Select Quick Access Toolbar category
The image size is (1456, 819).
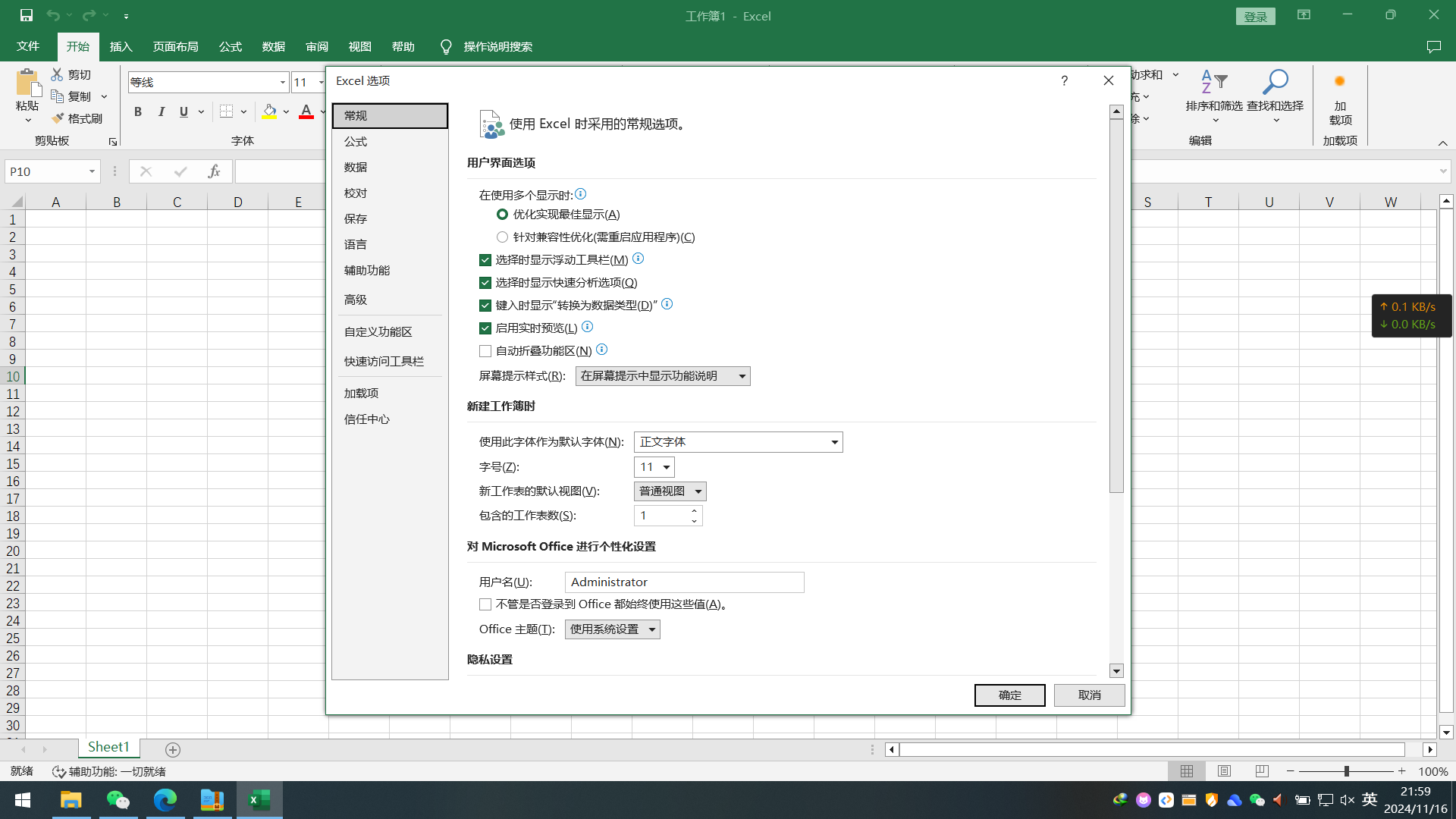click(390, 362)
